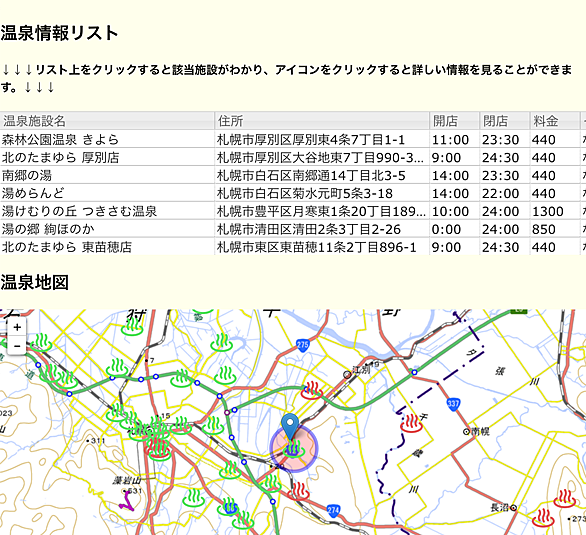Click closing time 22:00
This screenshot has height=535, width=586.
(x=500, y=194)
